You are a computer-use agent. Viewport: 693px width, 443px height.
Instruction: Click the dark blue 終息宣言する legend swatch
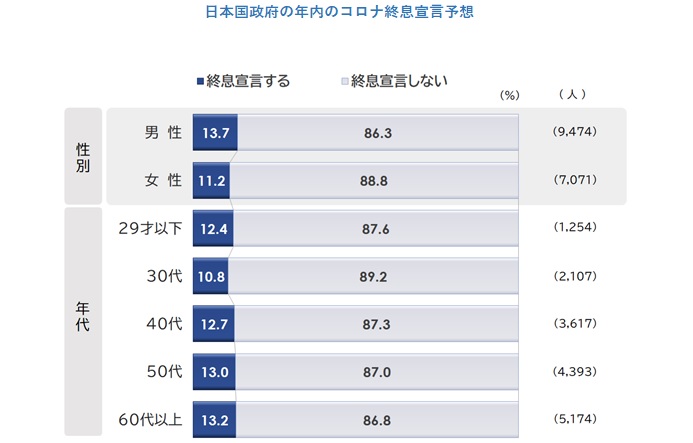pos(200,81)
